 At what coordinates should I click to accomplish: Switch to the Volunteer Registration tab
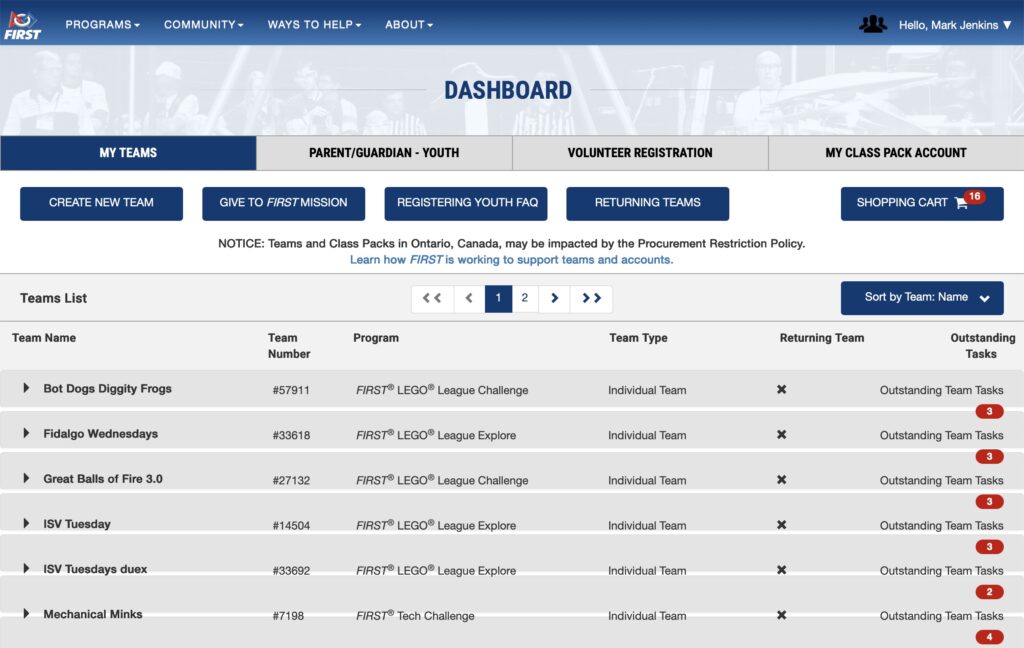click(640, 153)
